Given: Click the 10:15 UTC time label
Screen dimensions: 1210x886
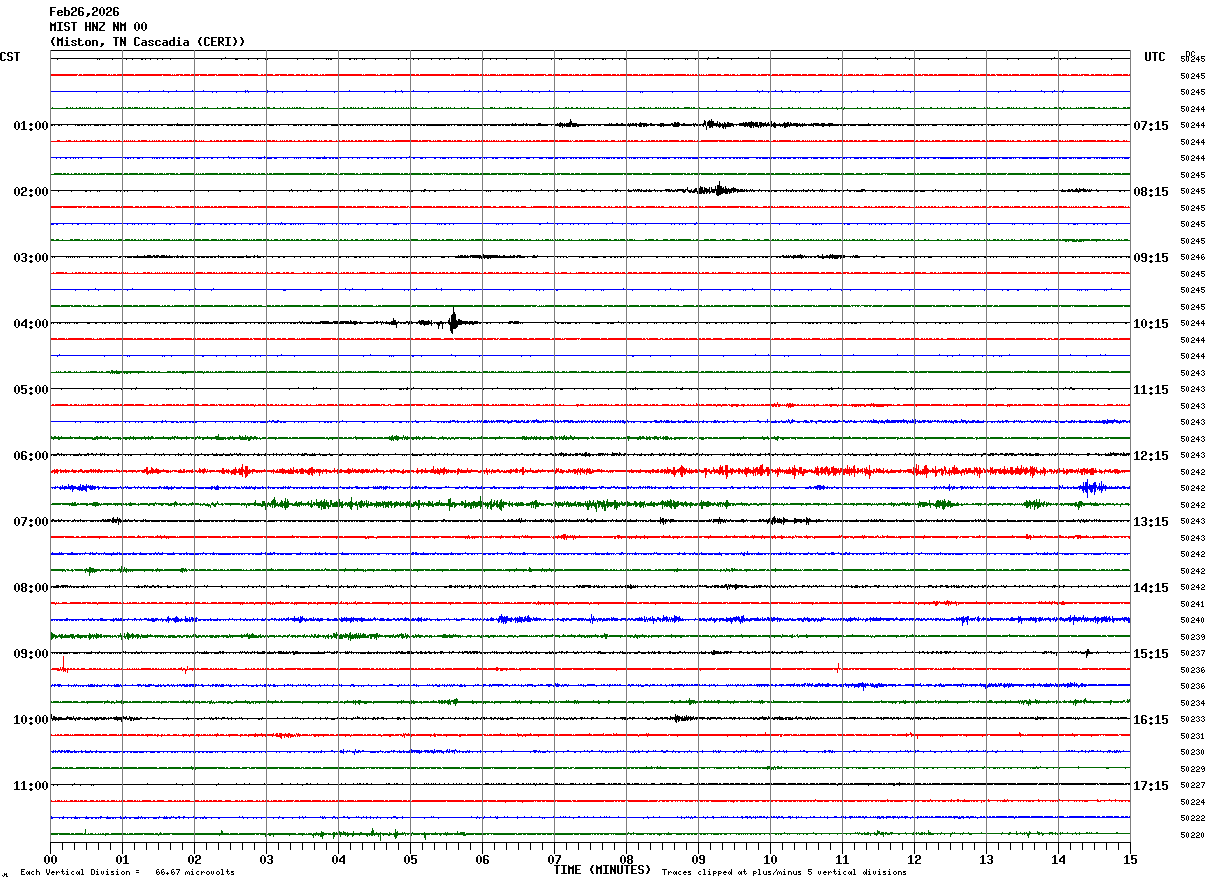Looking at the screenshot, I should click(x=1151, y=324).
